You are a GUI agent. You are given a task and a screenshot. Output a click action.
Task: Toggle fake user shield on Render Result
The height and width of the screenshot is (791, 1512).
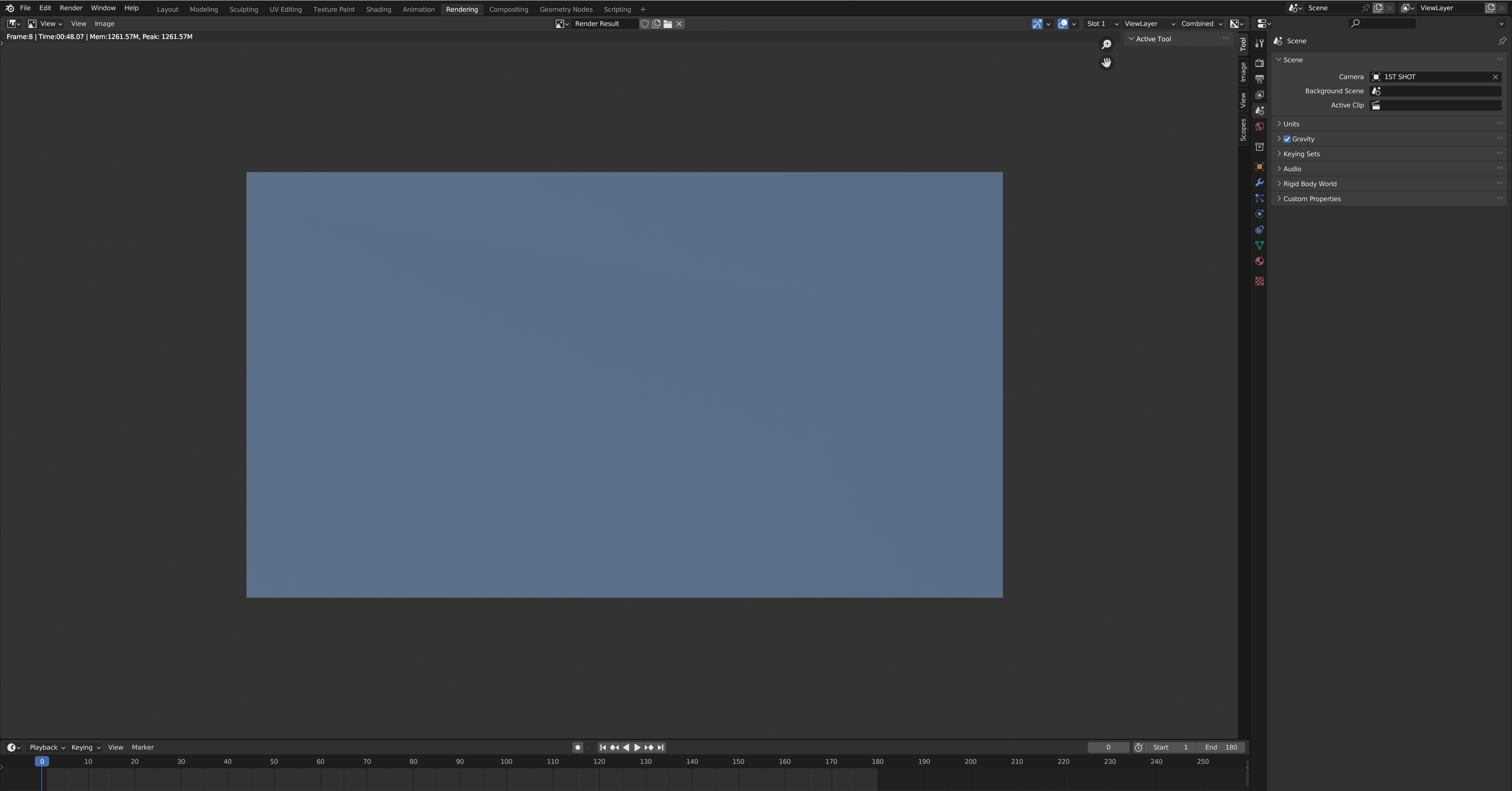point(645,24)
